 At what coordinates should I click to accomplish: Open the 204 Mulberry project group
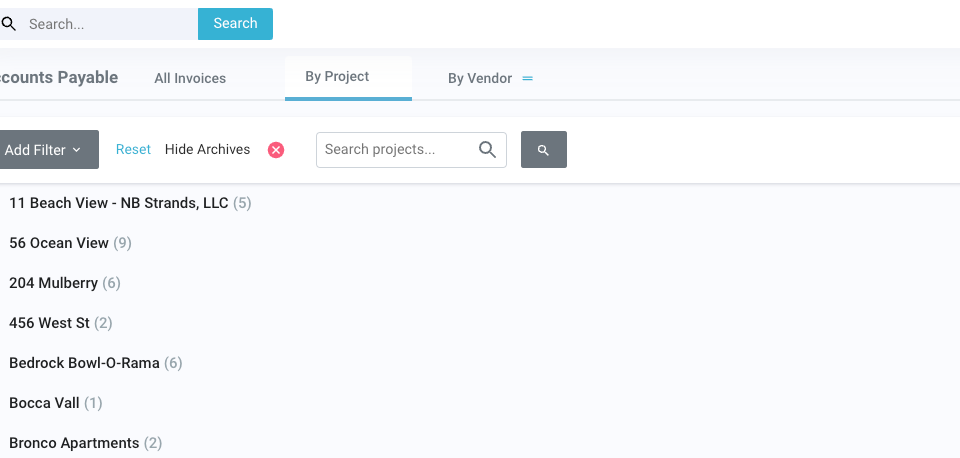54,283
